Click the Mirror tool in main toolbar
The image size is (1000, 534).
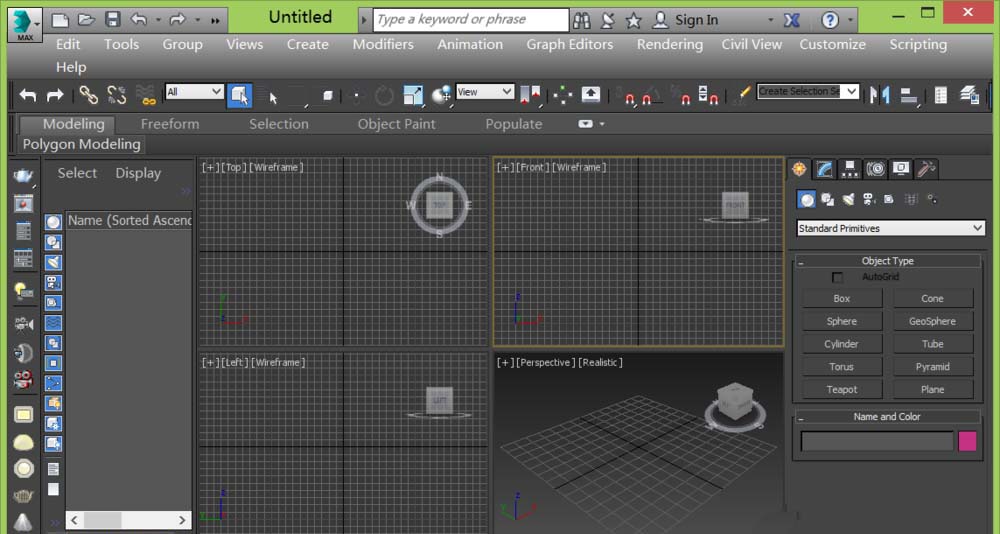click(x=880, y=95)
